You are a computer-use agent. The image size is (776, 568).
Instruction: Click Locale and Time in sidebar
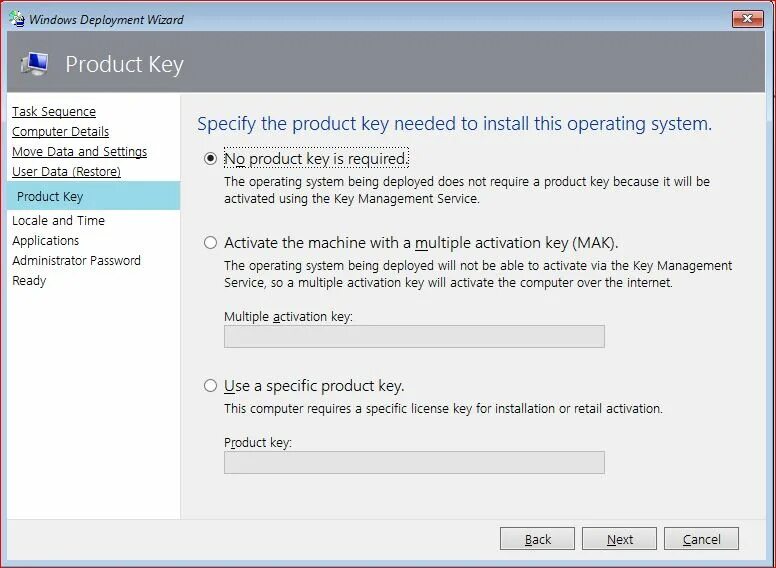[x=58, y=220]
